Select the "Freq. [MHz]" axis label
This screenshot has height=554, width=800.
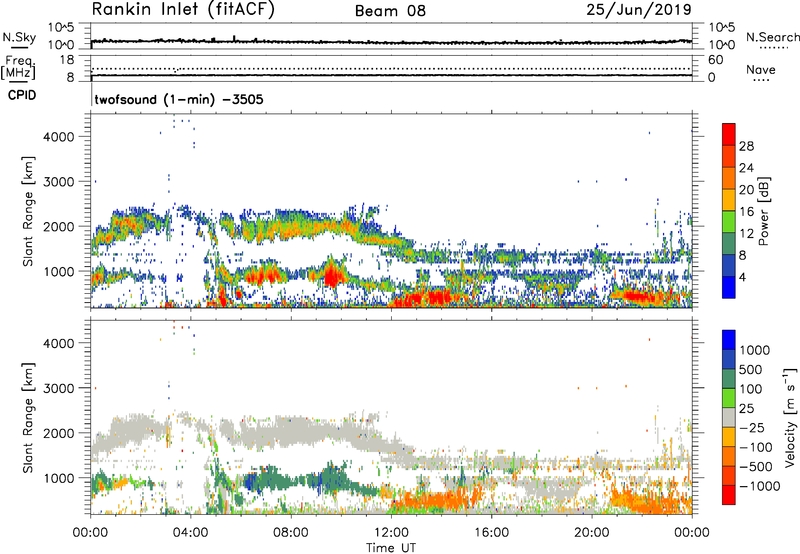(18, 68)
